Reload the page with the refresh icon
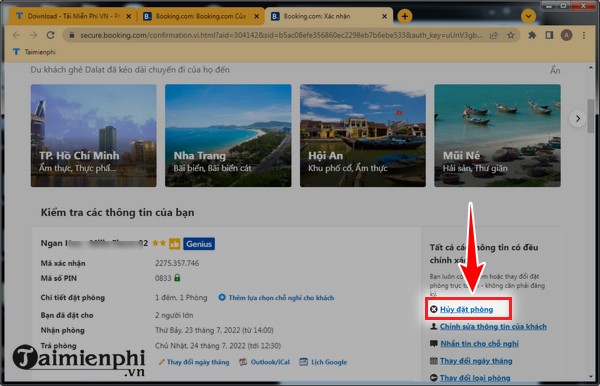The height and width of the screenshot is (386, 600). point(51,35)
